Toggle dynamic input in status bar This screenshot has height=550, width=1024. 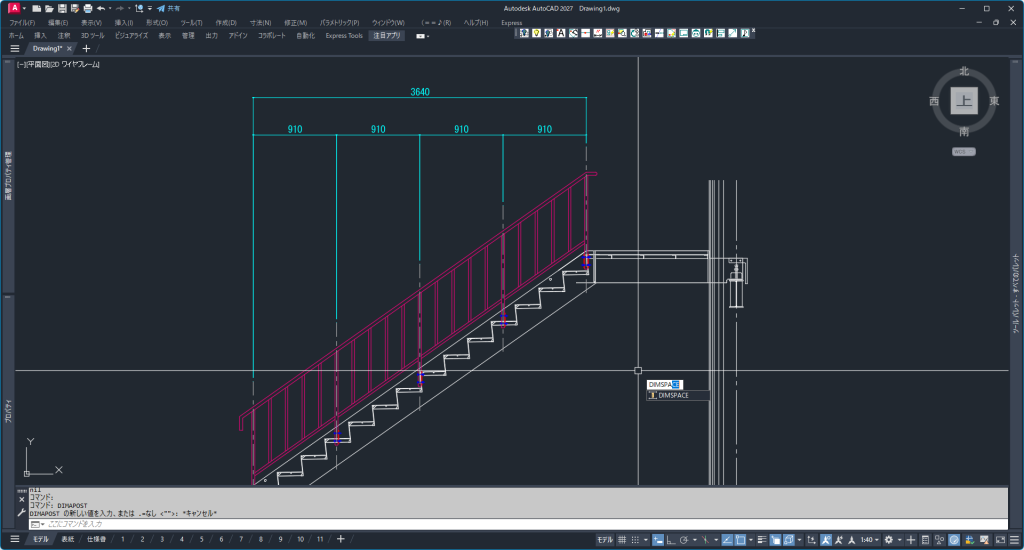658,539
